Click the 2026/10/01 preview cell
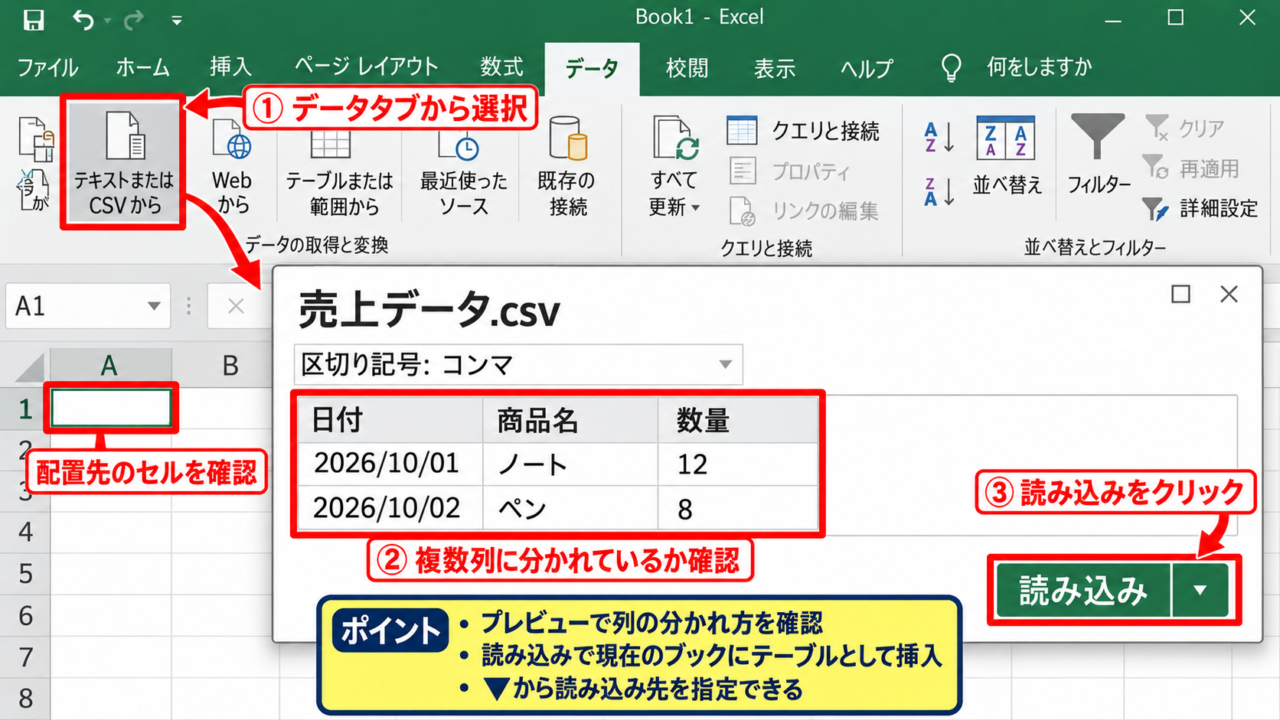This screenshot has width=1280, height=720. coord(390,464)
